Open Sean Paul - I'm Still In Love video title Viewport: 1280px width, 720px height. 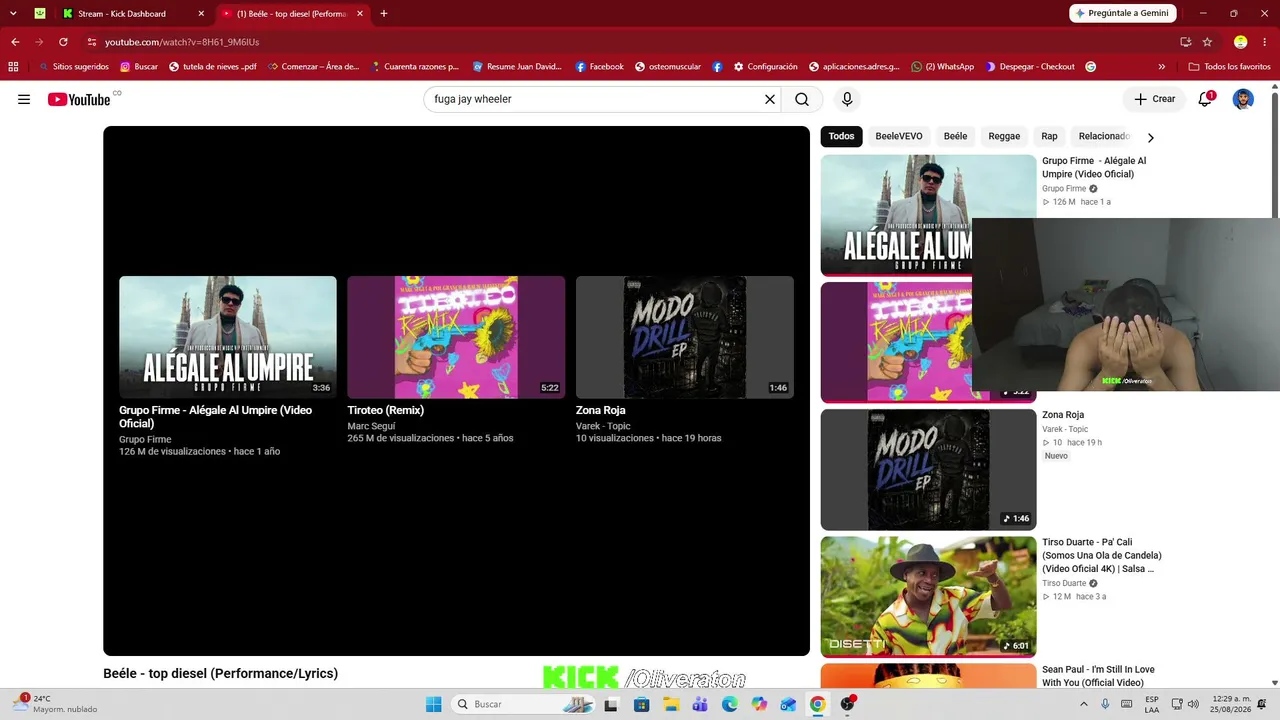tap(1098, 676)
